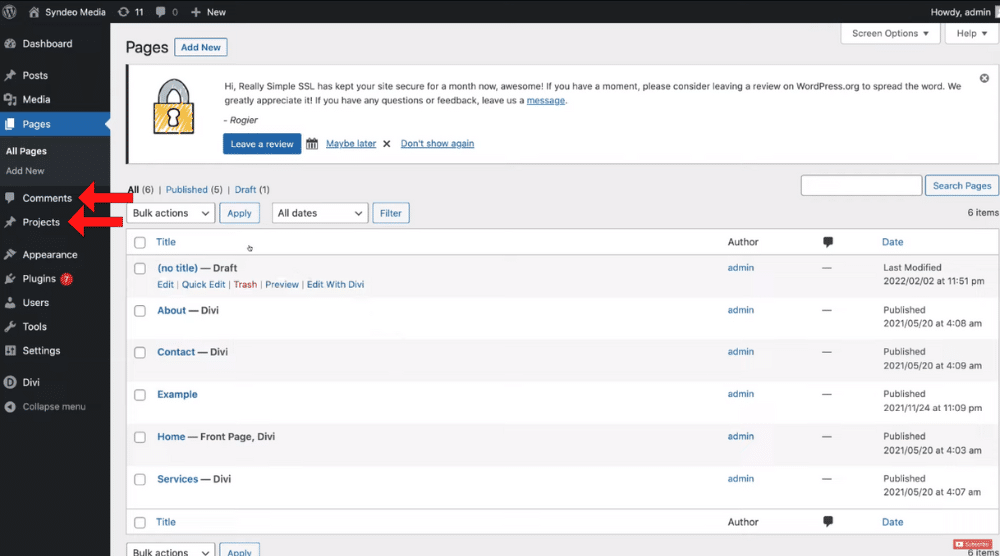
Task: Click the padlock SSL image
Action: pos(173,106)
